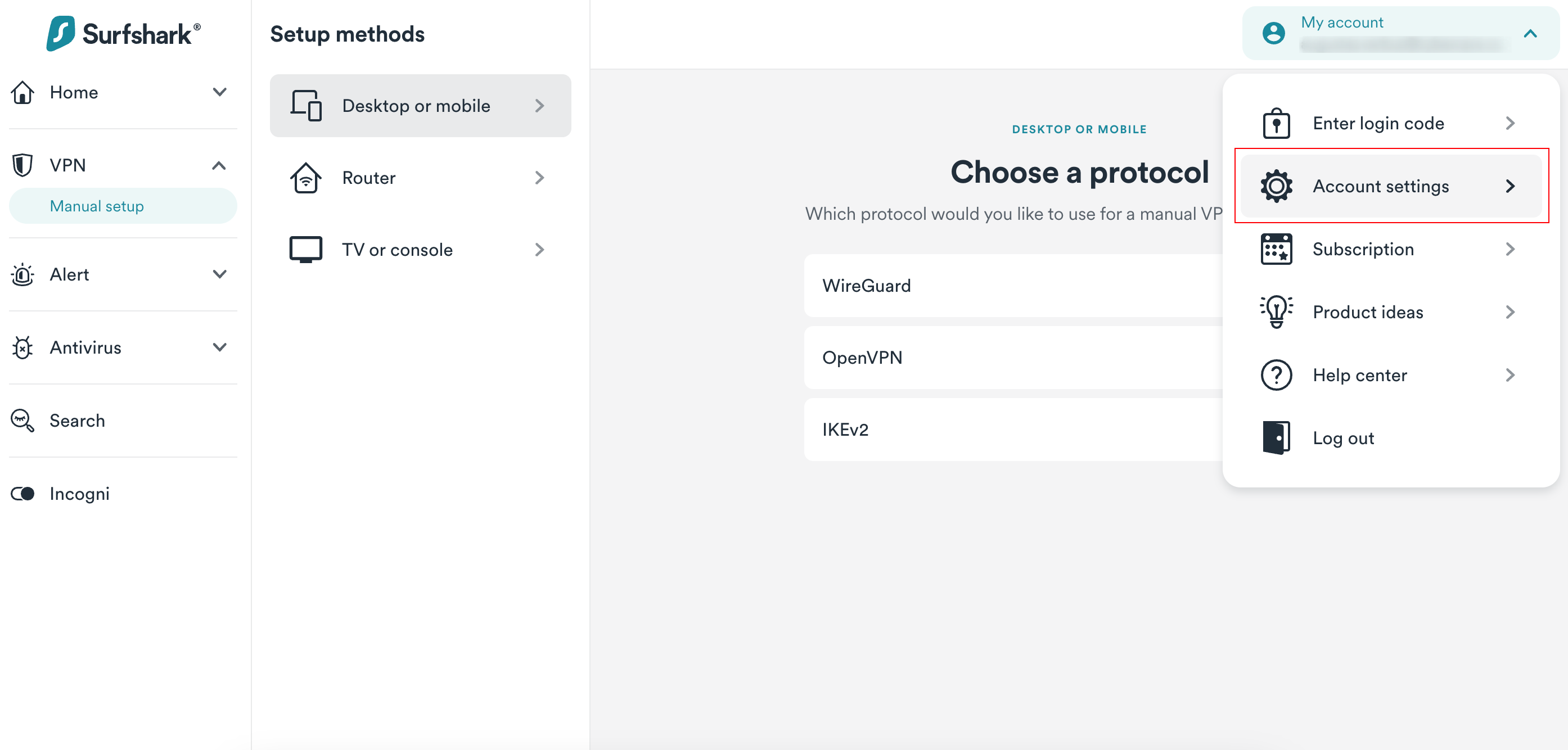This screenshot has width=1568, height=750.
Task: Expand the Home section chevron
Action: click(x=219, y=92)
